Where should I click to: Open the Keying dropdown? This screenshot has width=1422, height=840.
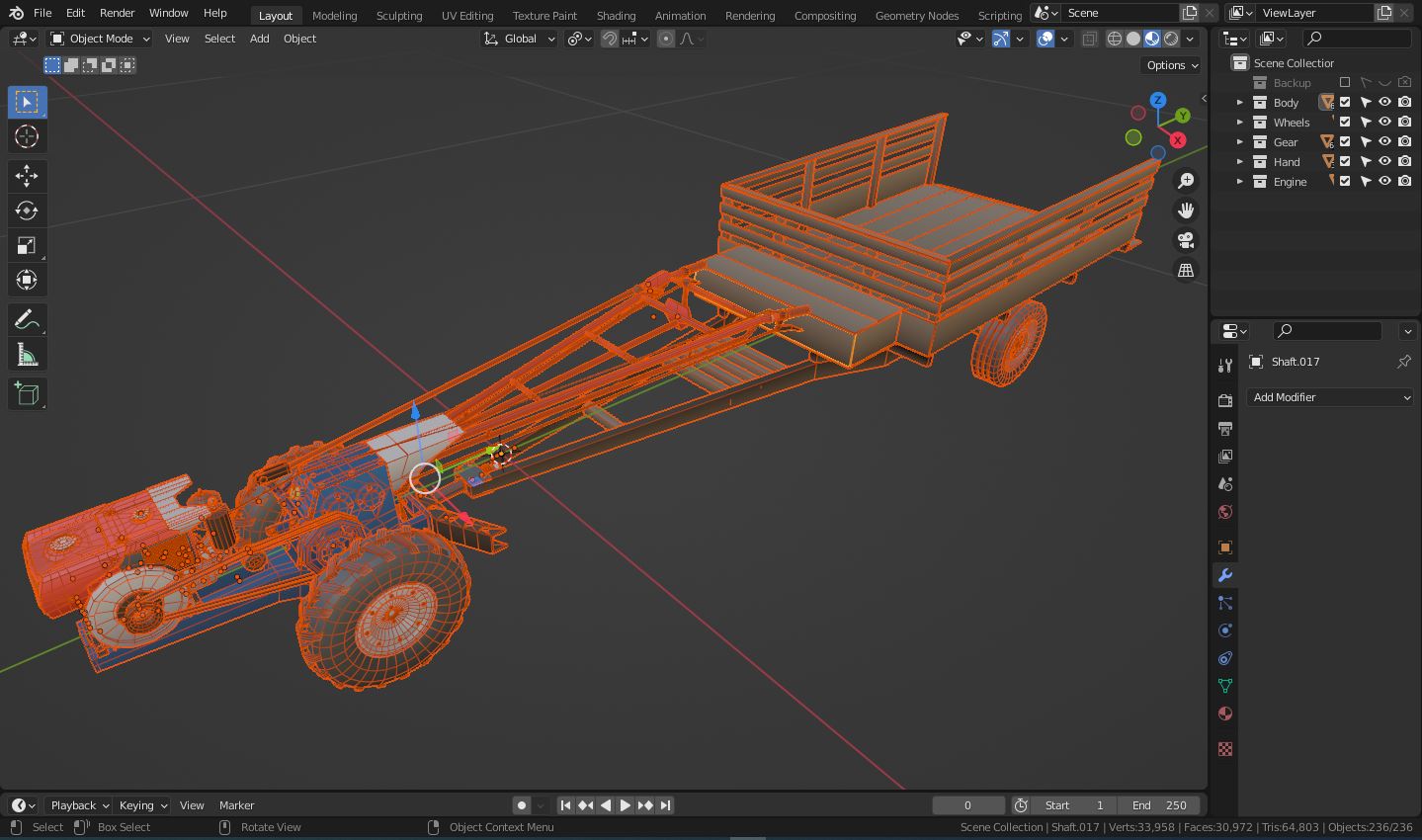(142, 805)
